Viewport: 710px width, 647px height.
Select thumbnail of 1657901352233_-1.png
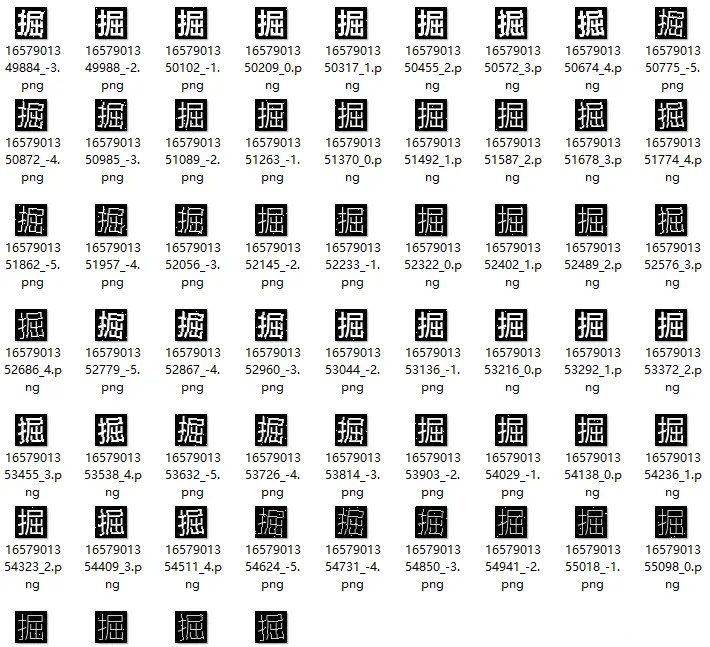(351, 220)
